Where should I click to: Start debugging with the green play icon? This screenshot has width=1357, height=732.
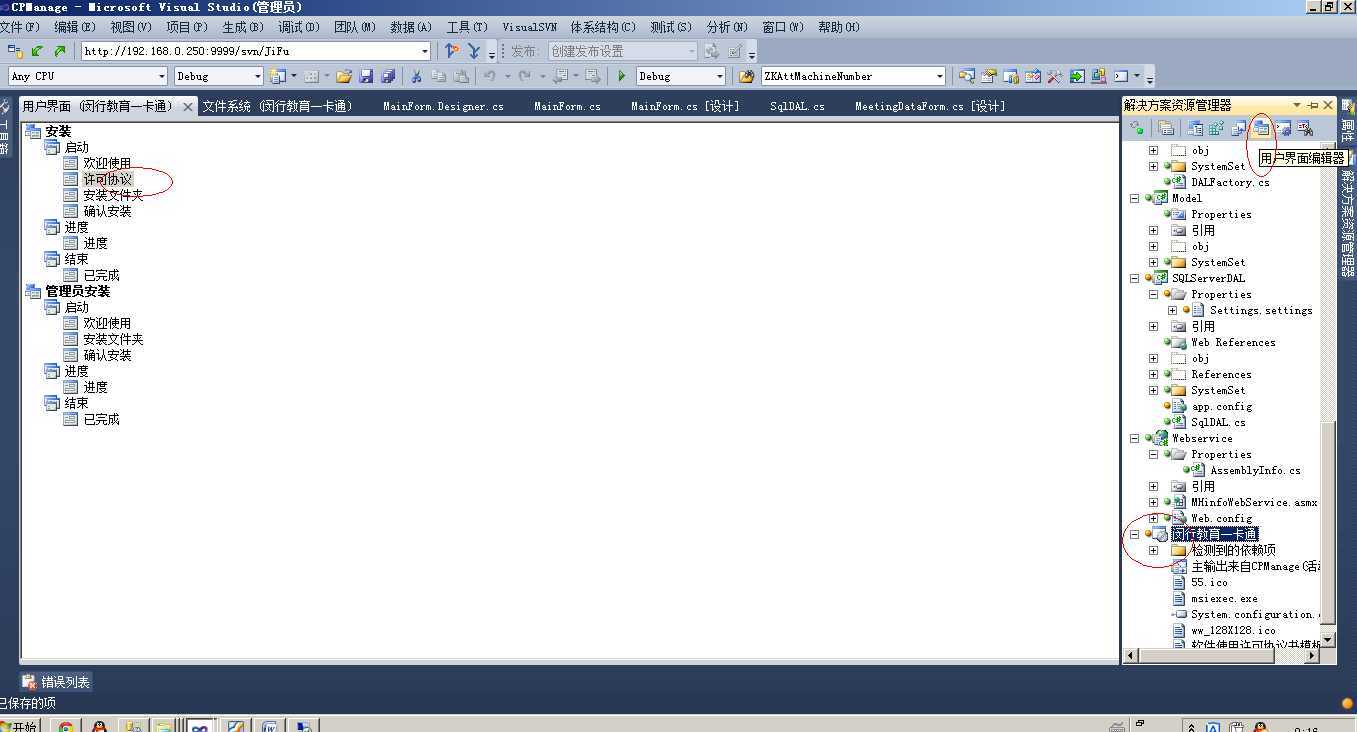(622, 76)
